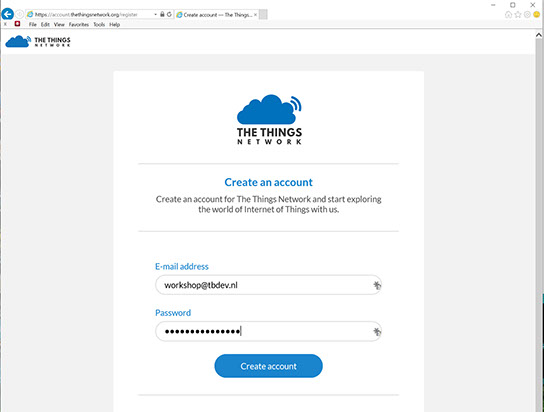
Task: Open the Tools menu
Action: [x=99, y=25]
